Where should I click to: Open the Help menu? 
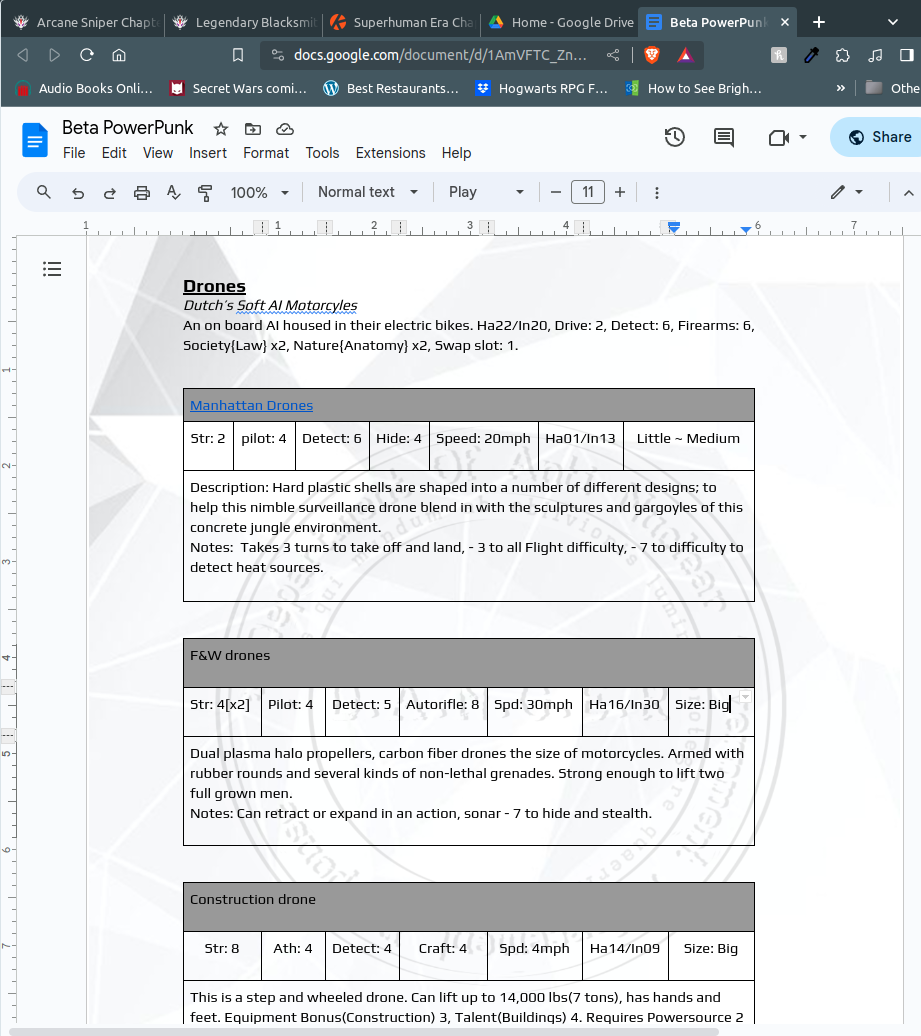tap(457, 153)
